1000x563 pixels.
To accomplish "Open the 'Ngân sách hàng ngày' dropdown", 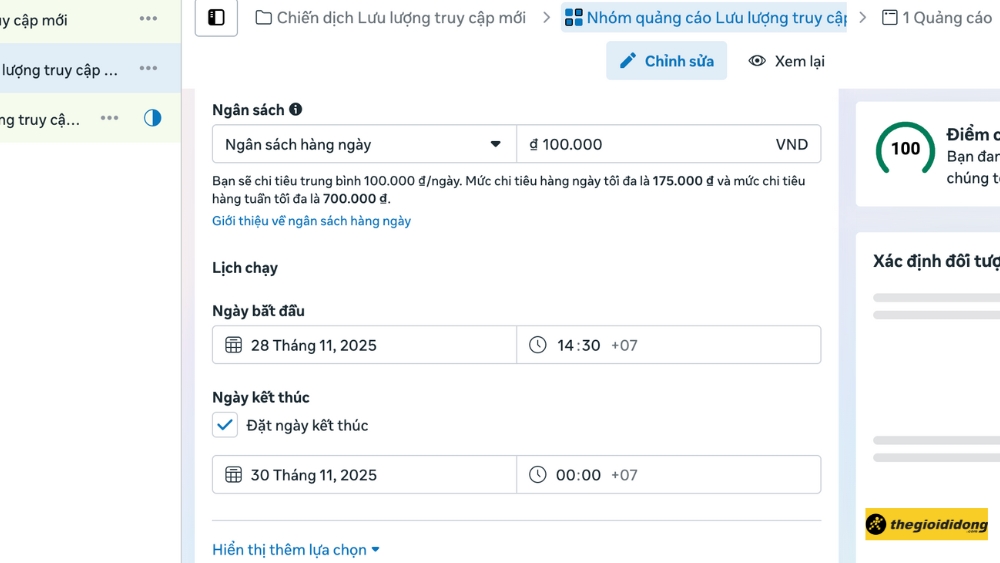I will [364, 144].
